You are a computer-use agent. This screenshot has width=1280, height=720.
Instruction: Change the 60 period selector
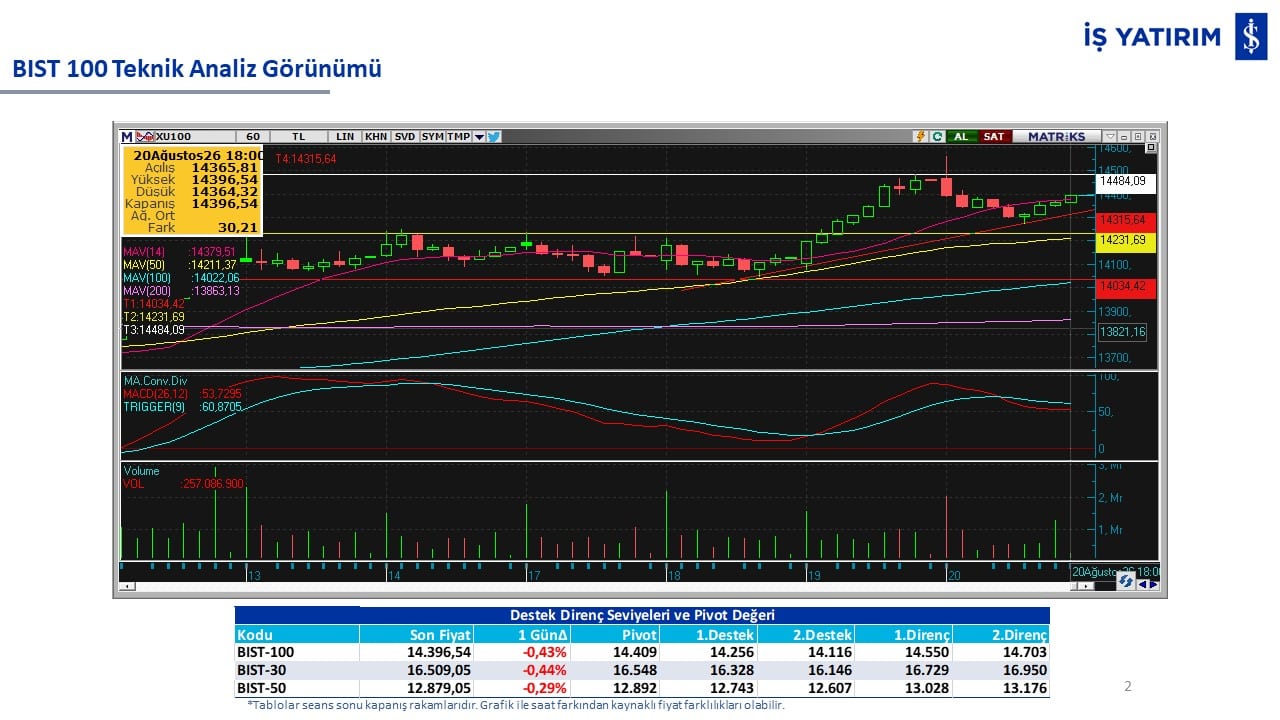click(x=253, y=136)
